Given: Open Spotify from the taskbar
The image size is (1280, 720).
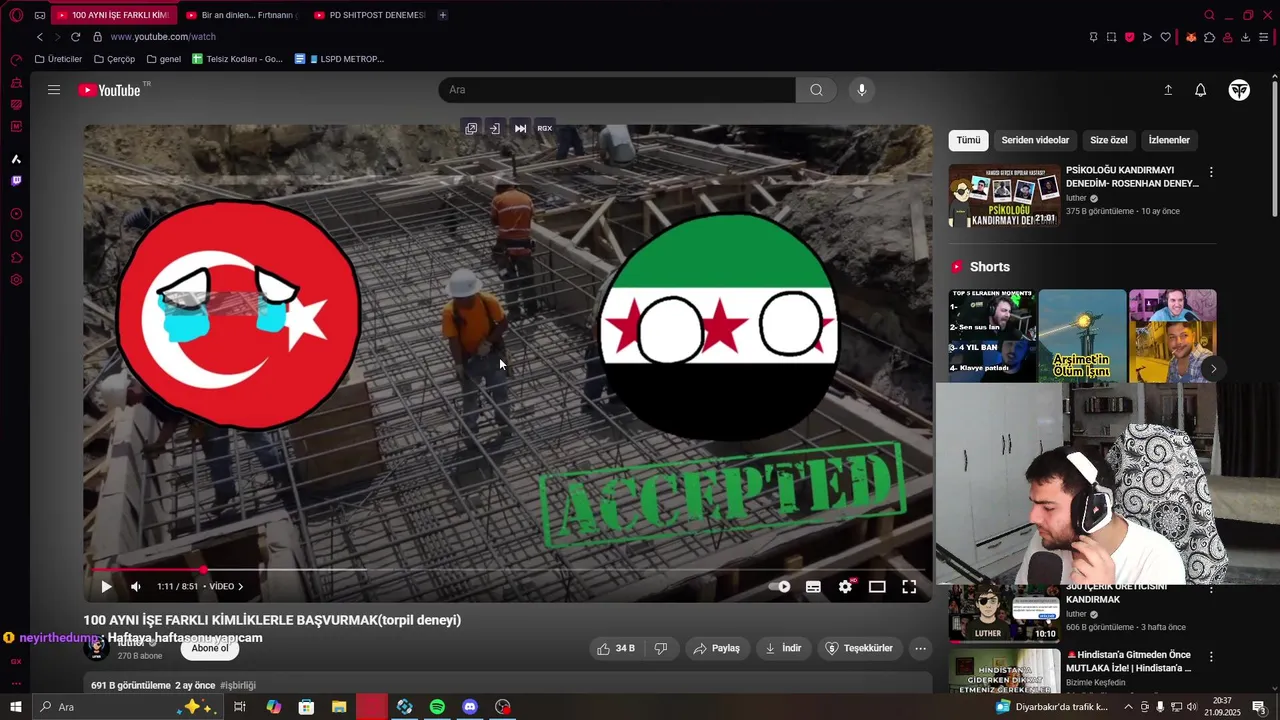Looking at the screenshot, I should [437, 707].
